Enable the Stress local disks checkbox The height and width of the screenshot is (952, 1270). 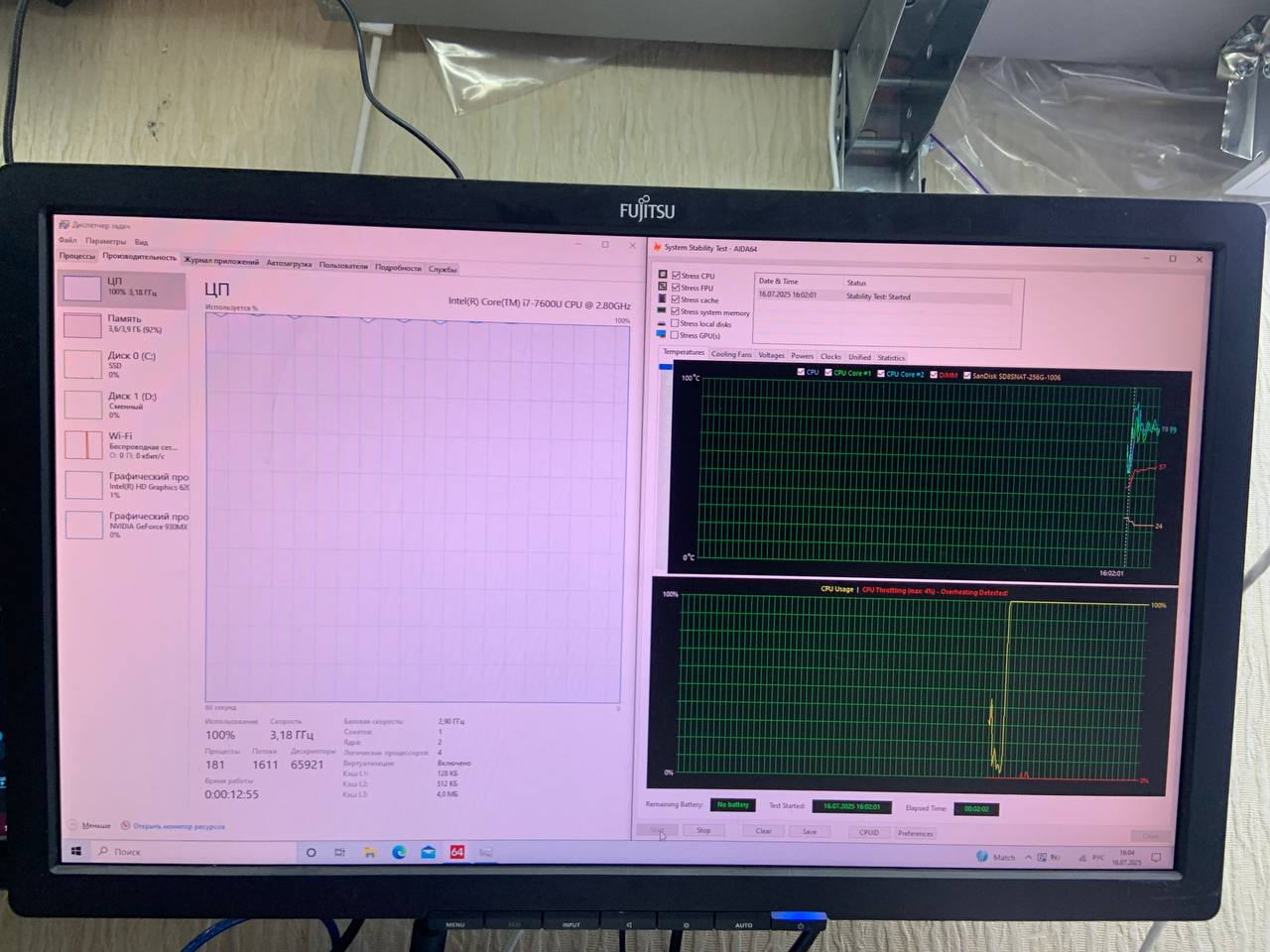click(x=676, y=323)
